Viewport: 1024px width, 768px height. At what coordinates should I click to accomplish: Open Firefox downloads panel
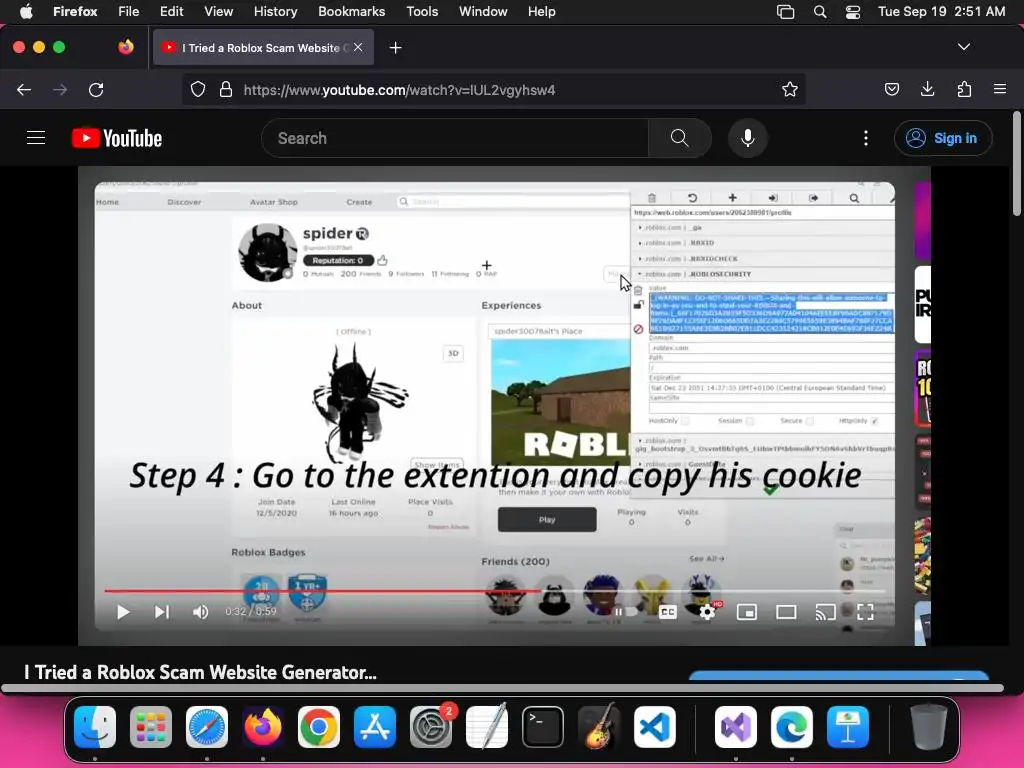coord(927,89)
